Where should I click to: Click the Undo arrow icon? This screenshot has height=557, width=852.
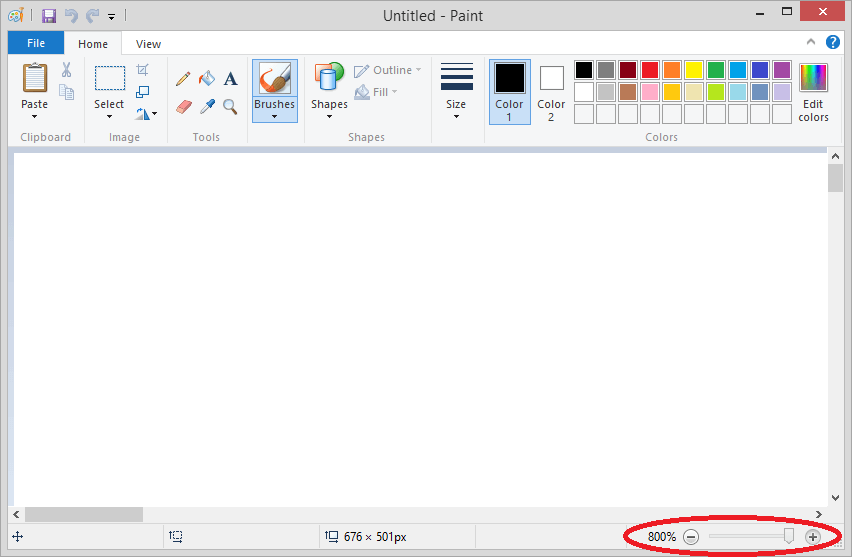coord(71,16)
